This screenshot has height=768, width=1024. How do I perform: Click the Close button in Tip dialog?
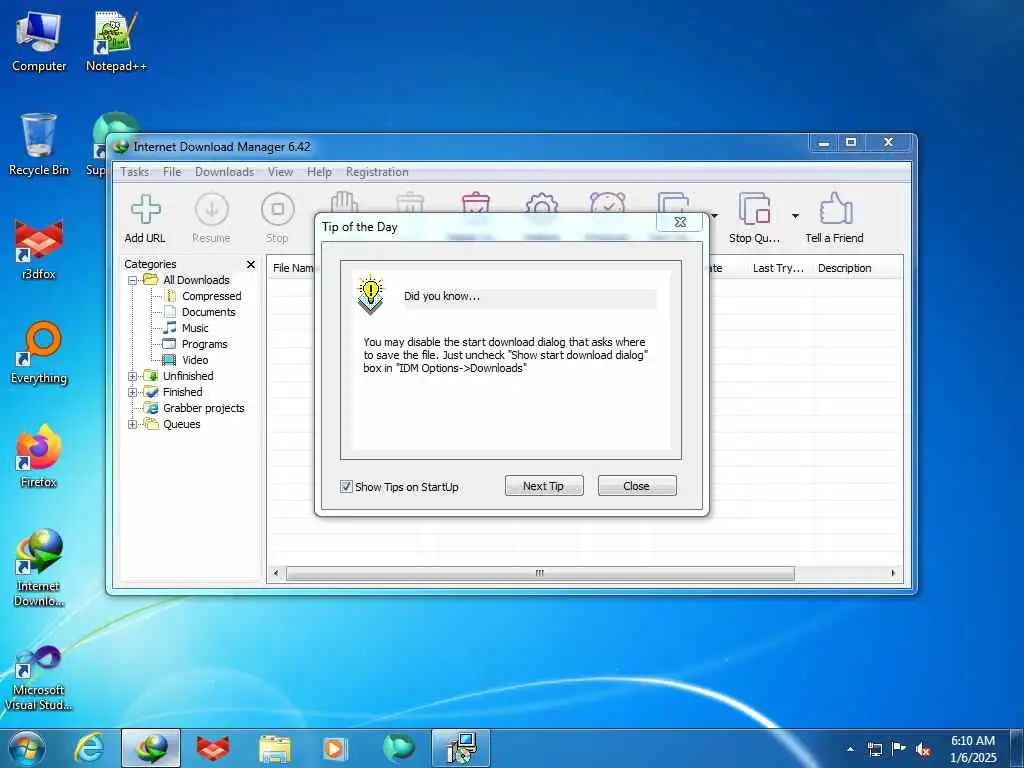pos(637,486)
